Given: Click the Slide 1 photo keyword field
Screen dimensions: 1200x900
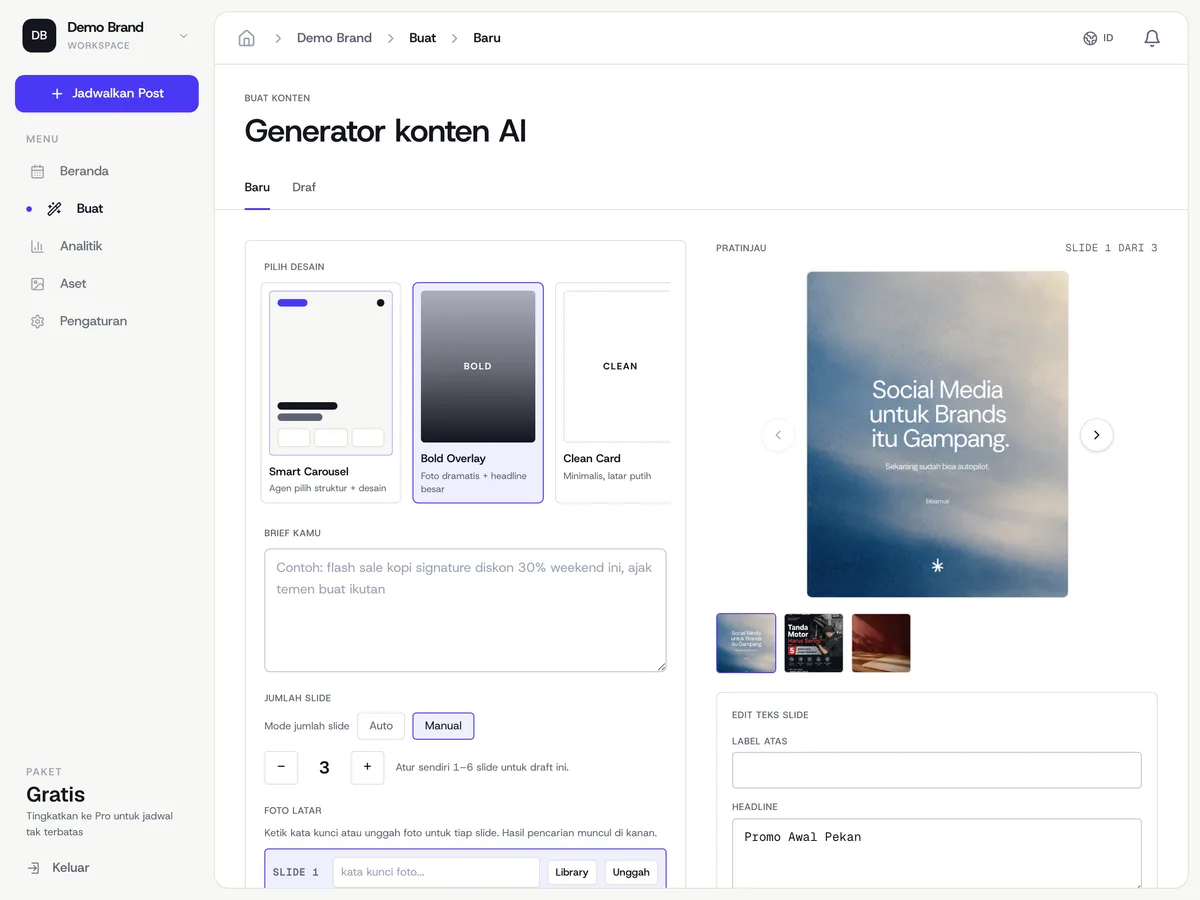Looking at the screenshot, I should (x=436, y=872).
